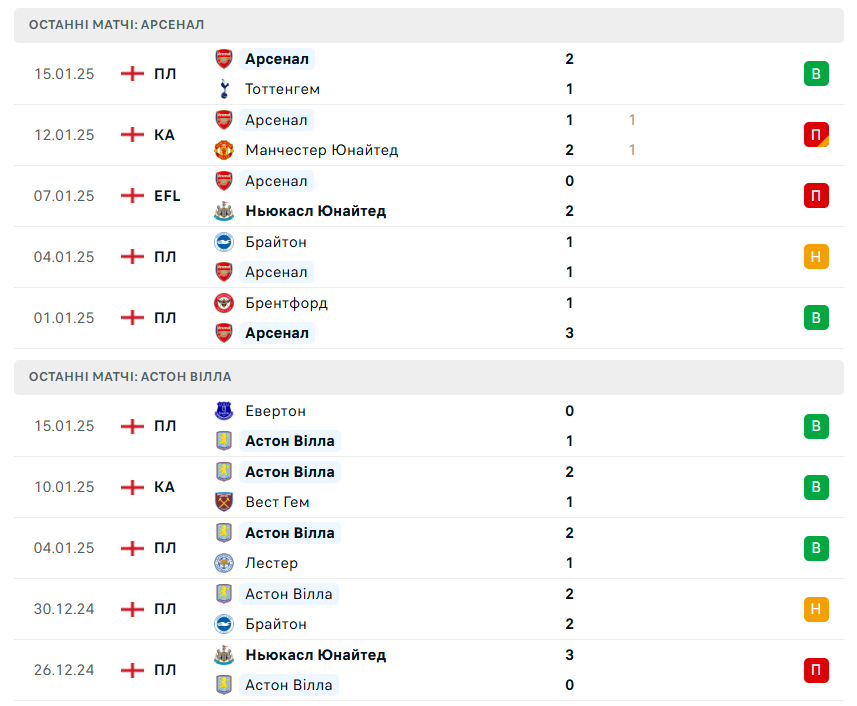Open the Тоттенгем team link
This screenshot has width=857, height=706.
click(x=282, y=89)
